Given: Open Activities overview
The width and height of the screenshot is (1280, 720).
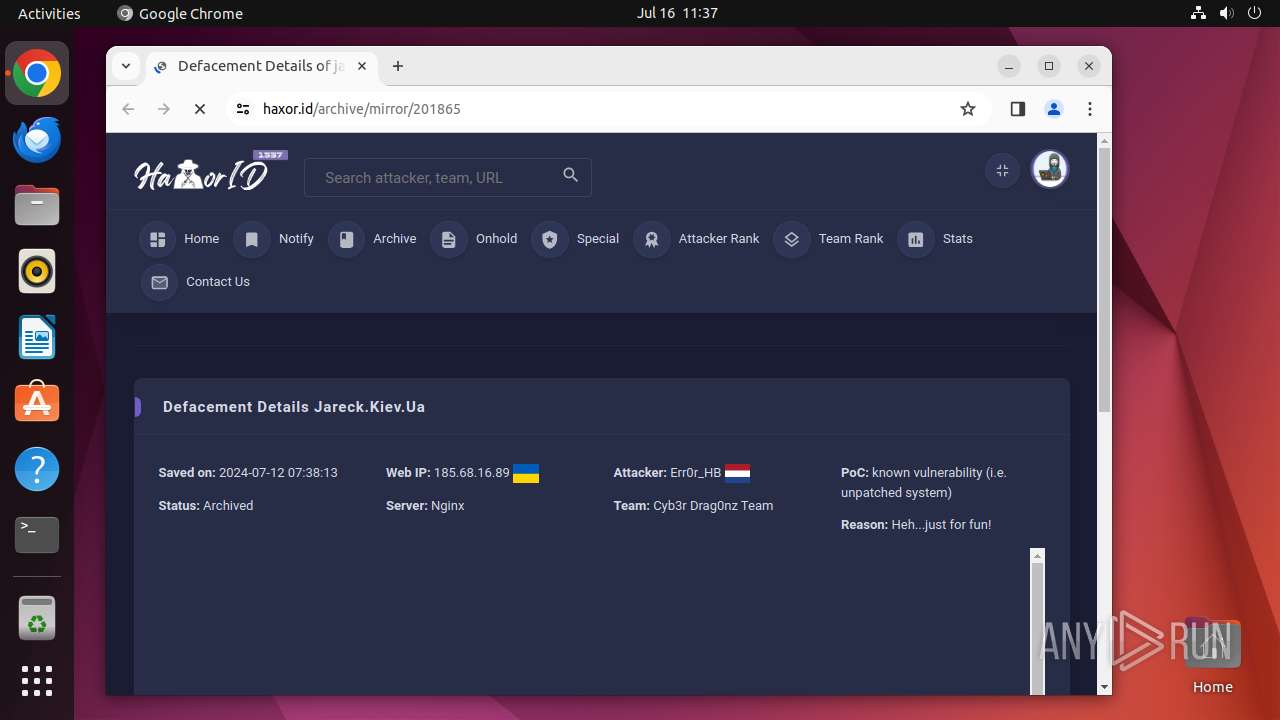Looking at the screenshot, I should point(49,13).
